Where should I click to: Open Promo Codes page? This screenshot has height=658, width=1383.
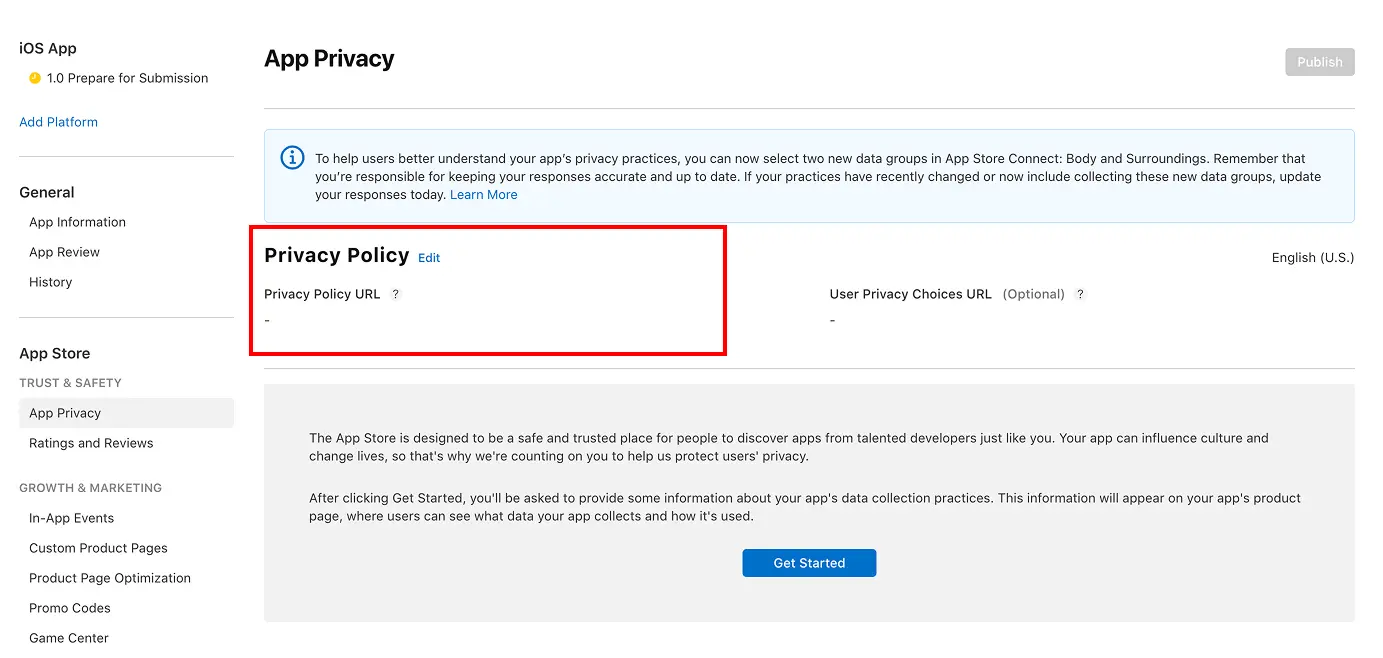click(x=70, y=608)
